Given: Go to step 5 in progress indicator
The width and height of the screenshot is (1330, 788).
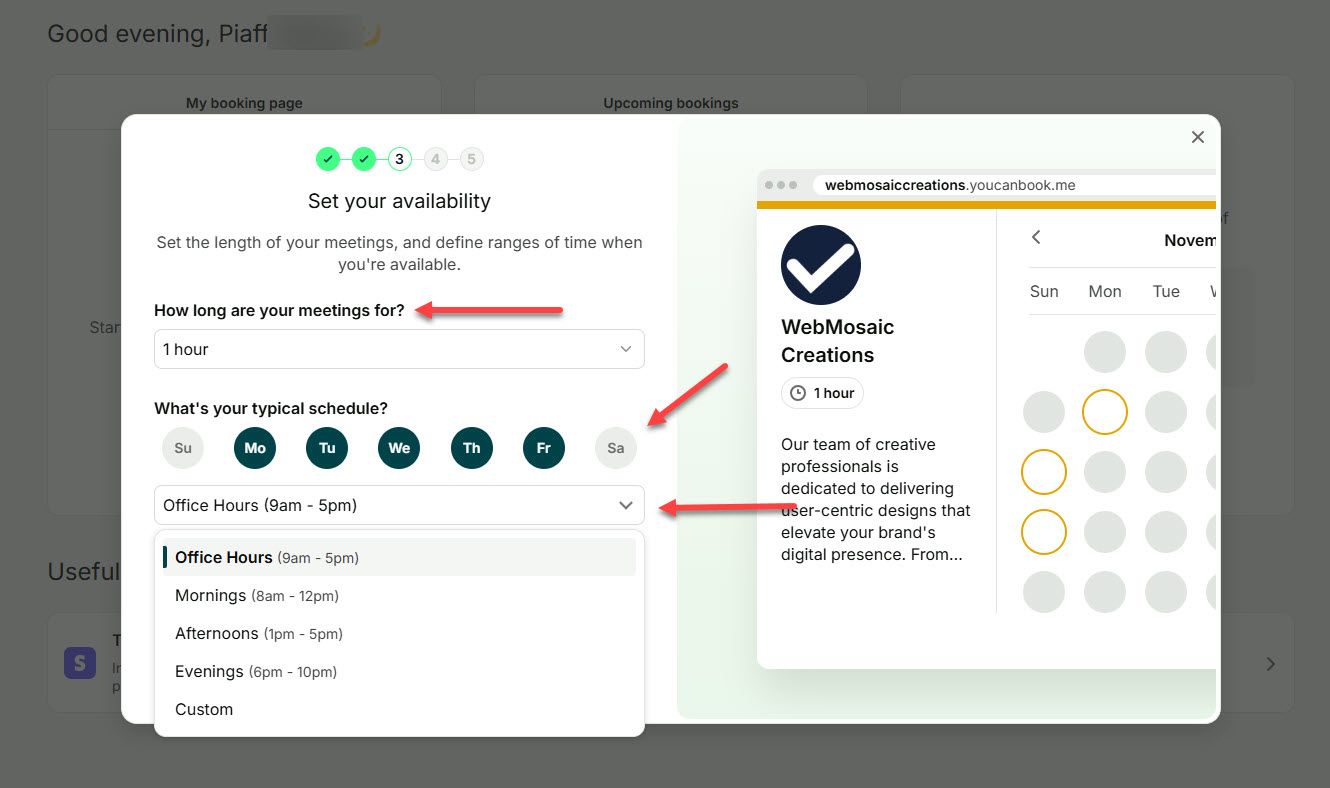Looking at the screenshot, I should [471, 159].
